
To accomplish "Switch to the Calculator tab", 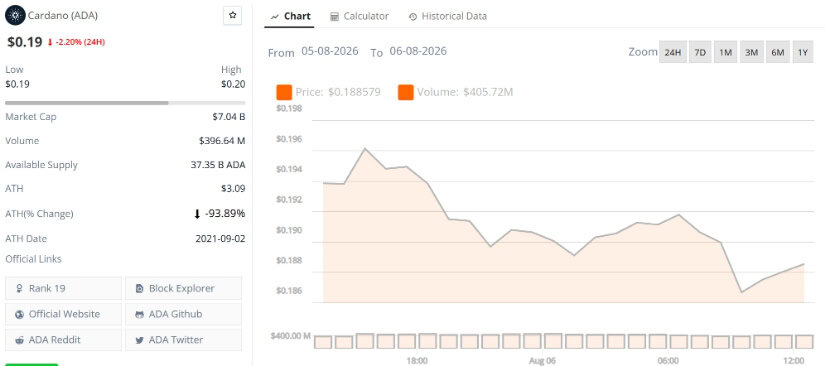I will (x=359, y=16).
